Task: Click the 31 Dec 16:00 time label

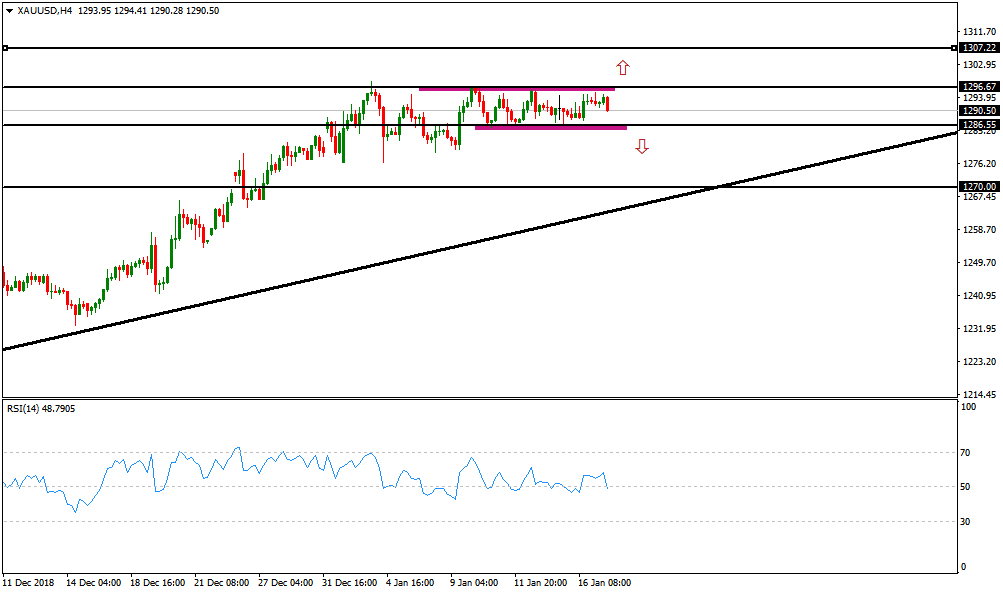Action: pyautogui.click(x=350, y=582)
